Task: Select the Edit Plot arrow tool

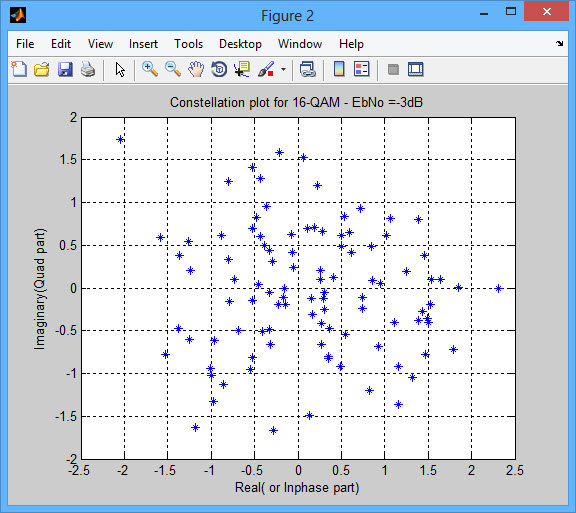Action: coord(120,69)
